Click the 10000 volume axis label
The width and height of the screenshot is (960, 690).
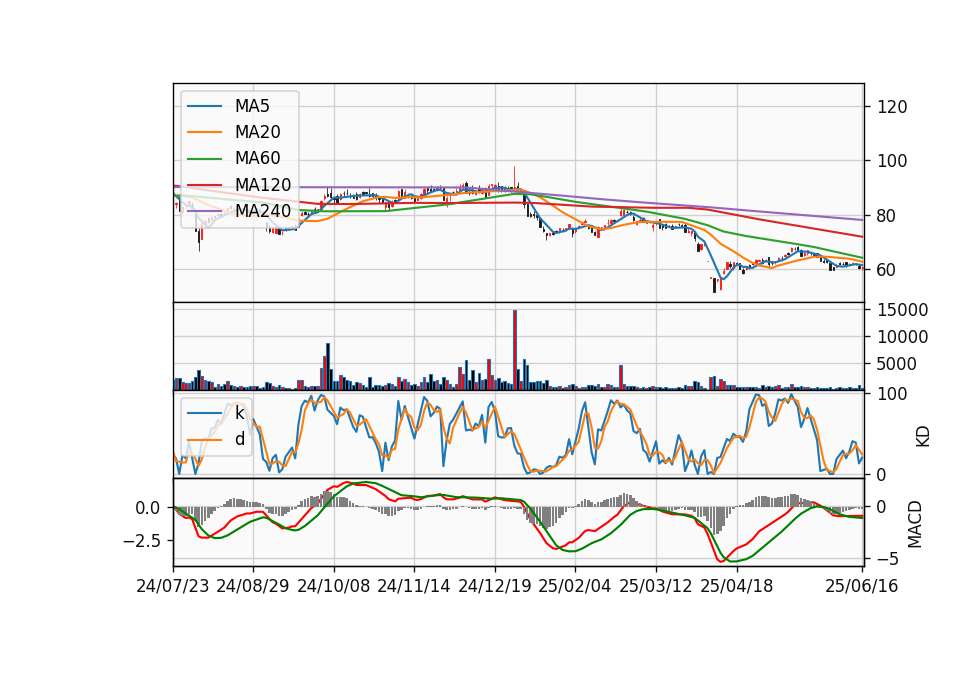902,337
